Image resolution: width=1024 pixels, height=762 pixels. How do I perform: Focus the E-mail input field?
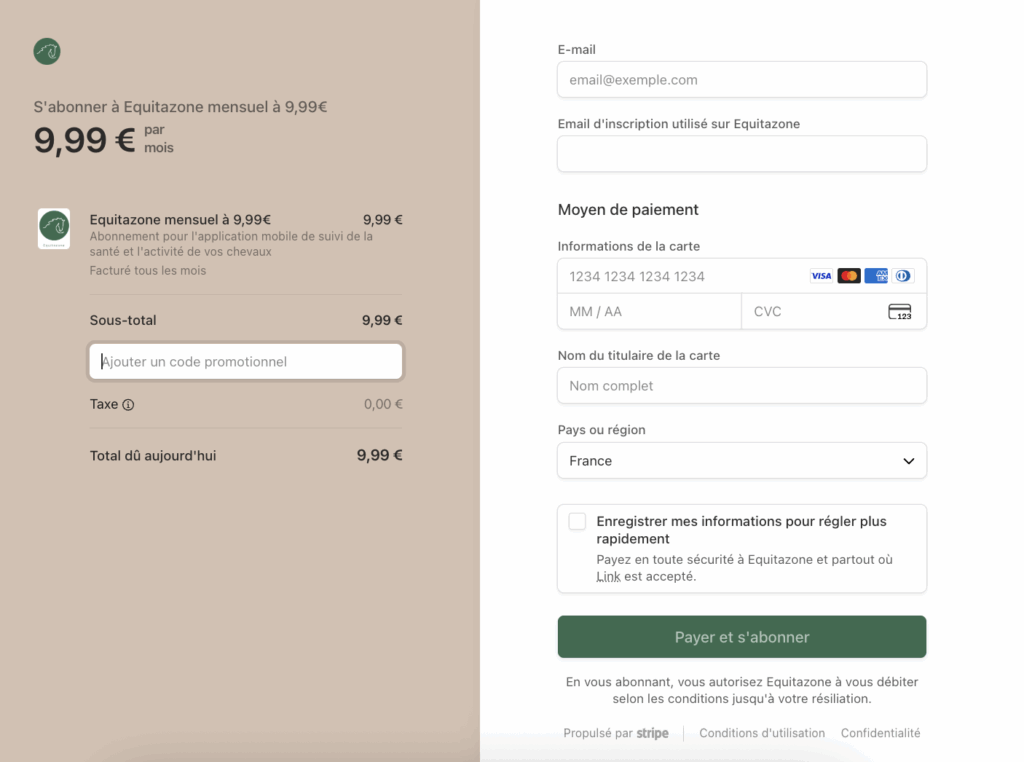tap(742, 80)
